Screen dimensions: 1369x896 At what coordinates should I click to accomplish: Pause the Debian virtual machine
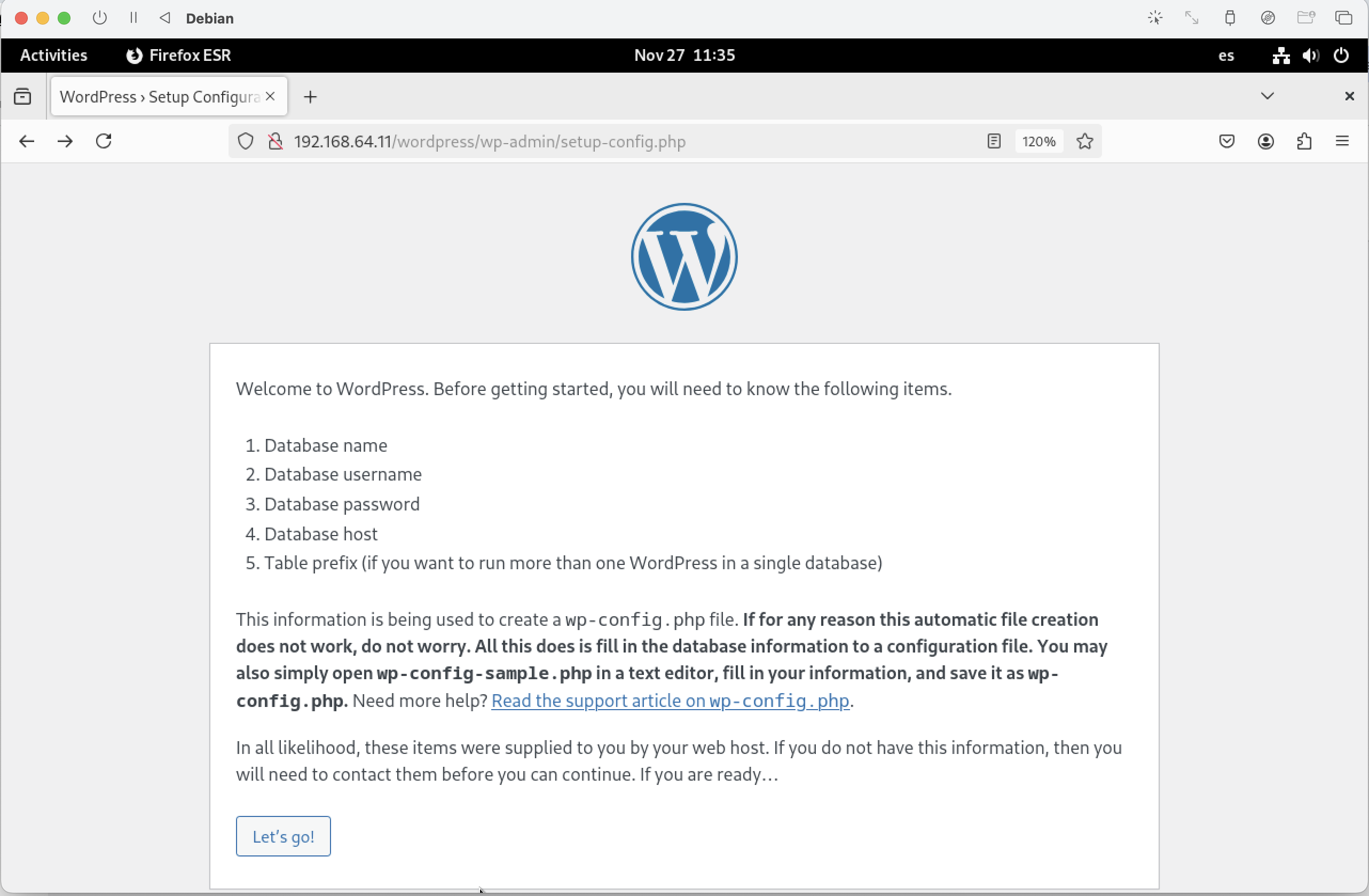tap(133, 18)
